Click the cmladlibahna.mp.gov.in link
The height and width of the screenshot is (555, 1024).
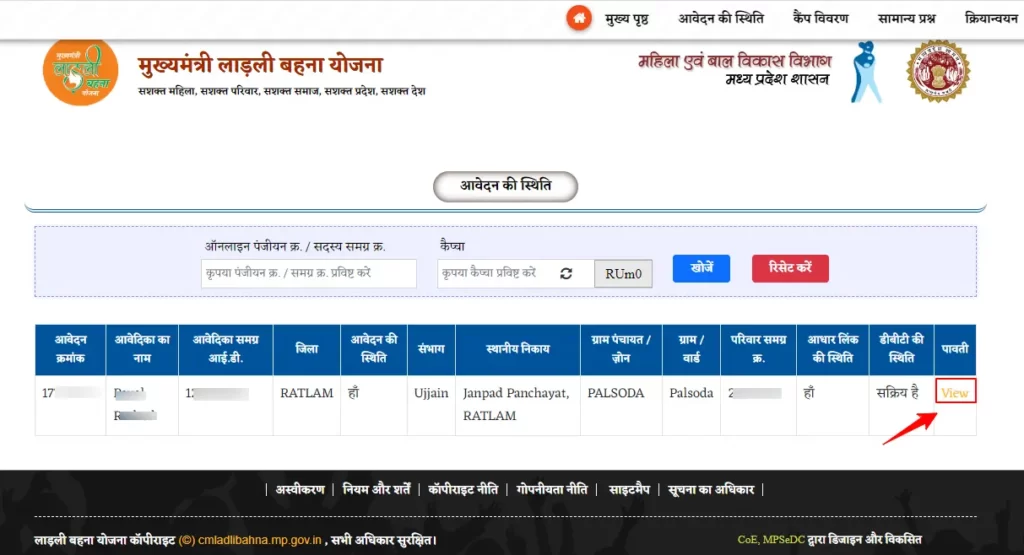(x=260, y=540)
